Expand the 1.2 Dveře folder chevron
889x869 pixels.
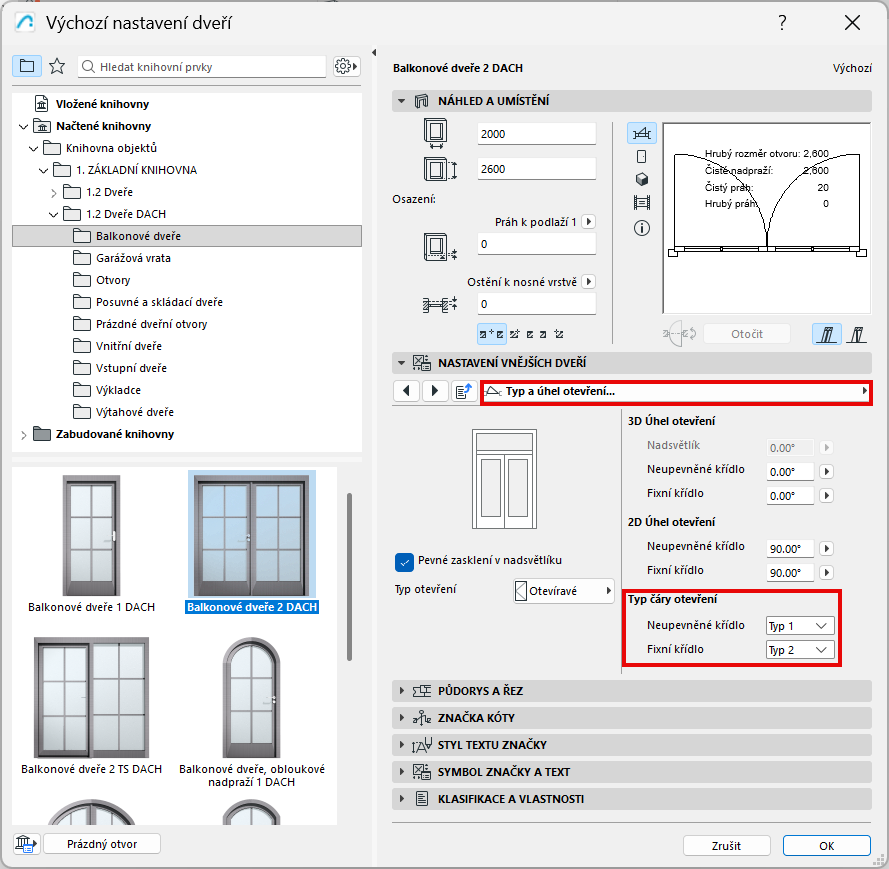coord(53,193)
